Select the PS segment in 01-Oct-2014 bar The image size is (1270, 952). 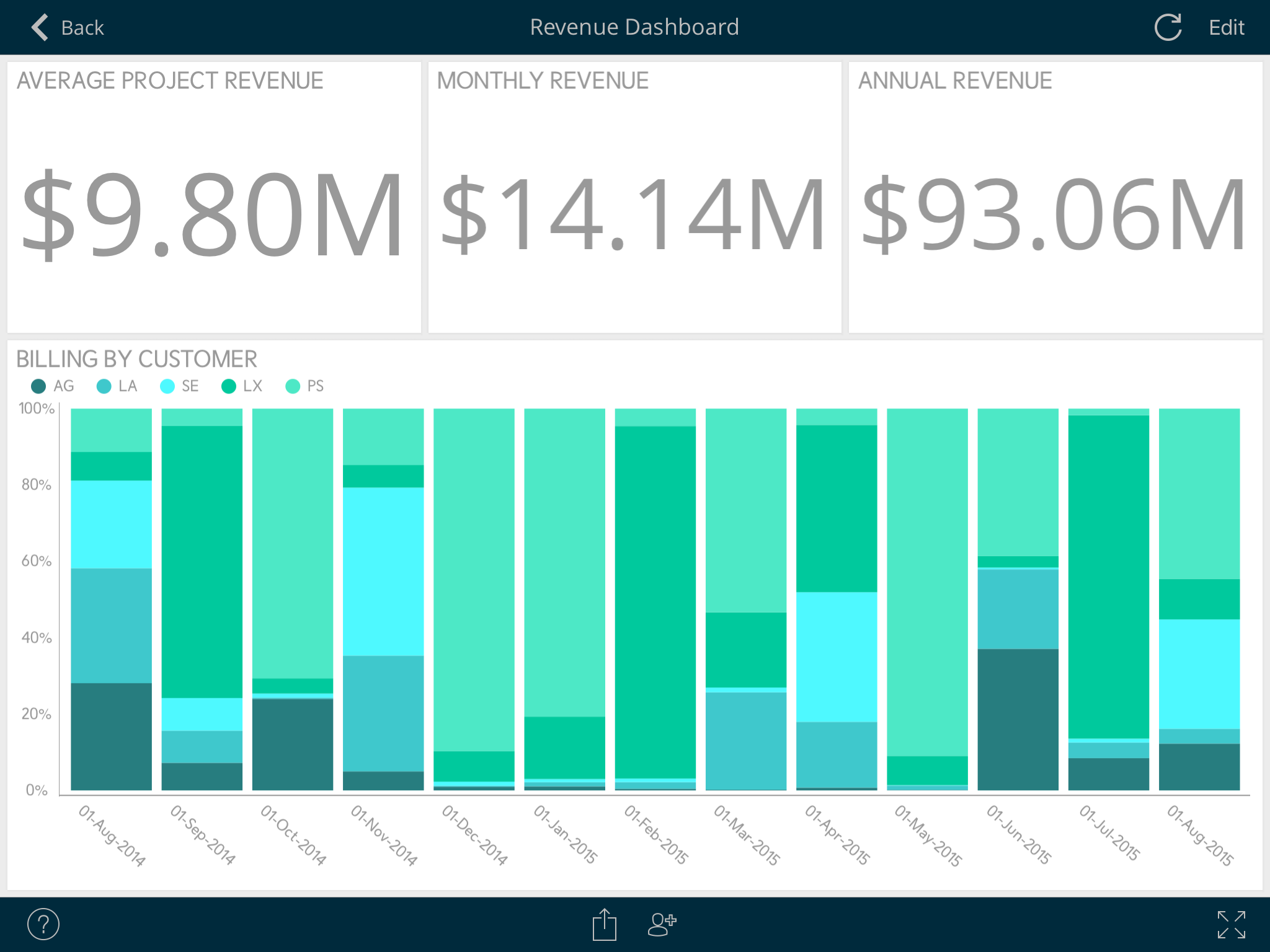point(293,544)
